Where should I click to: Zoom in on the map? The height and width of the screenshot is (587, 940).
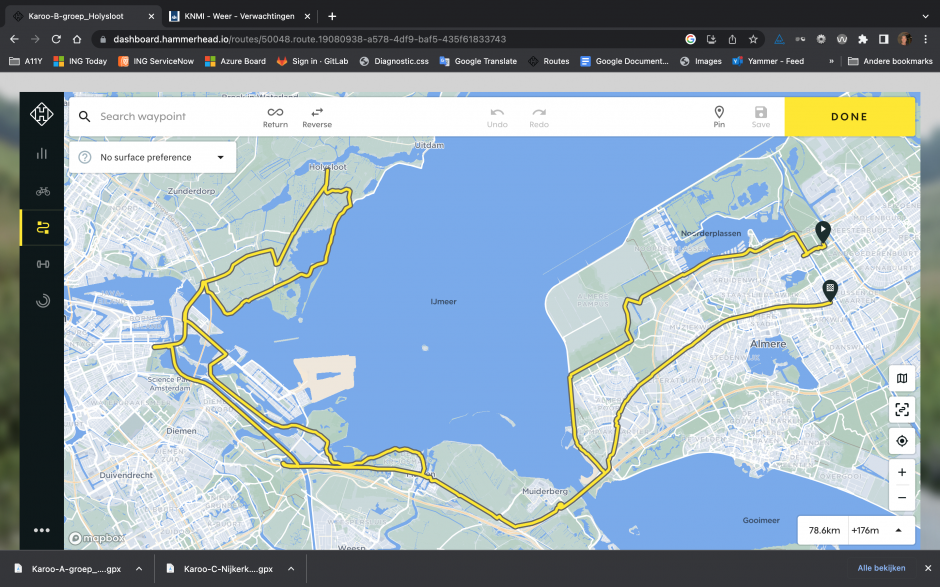tap(902, 472)
